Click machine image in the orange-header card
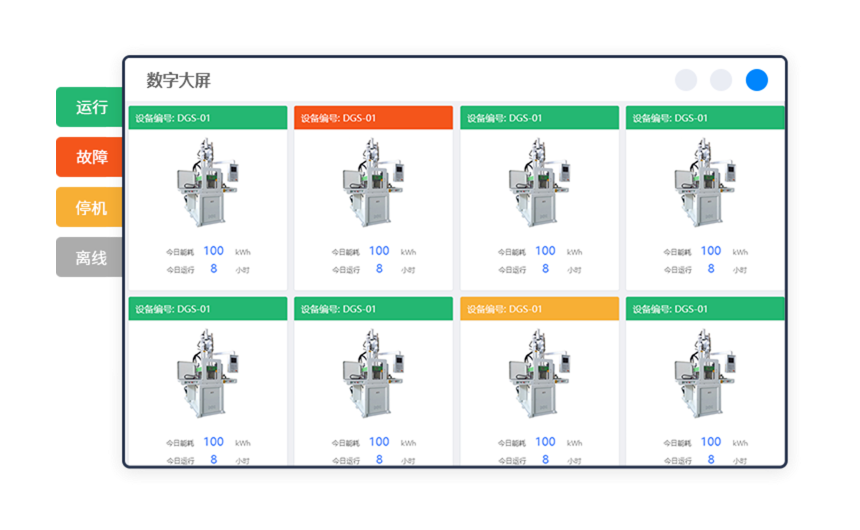This screenshot has height=530, width=860. (x=373, y=182)
